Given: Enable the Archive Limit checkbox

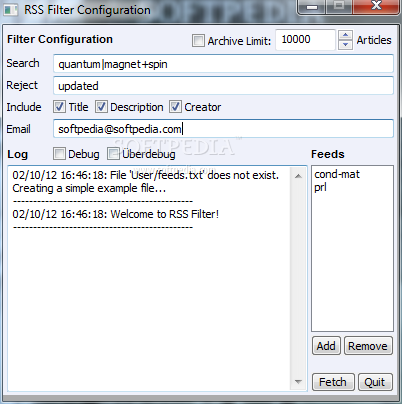Looking at the screenshot, I should coord(198,41).
